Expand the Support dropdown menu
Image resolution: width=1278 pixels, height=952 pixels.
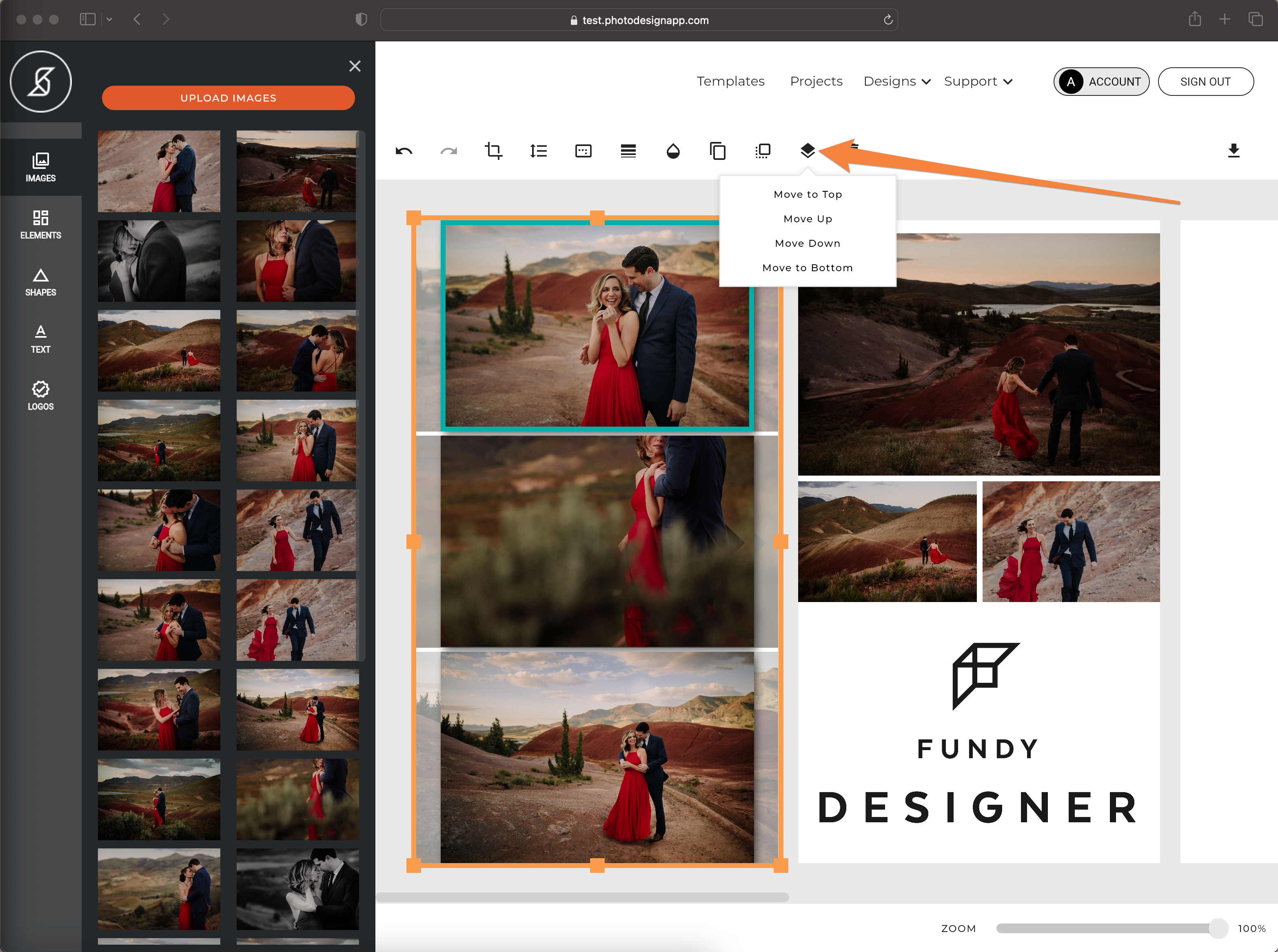pyautogui.click(x=978, y=81)
